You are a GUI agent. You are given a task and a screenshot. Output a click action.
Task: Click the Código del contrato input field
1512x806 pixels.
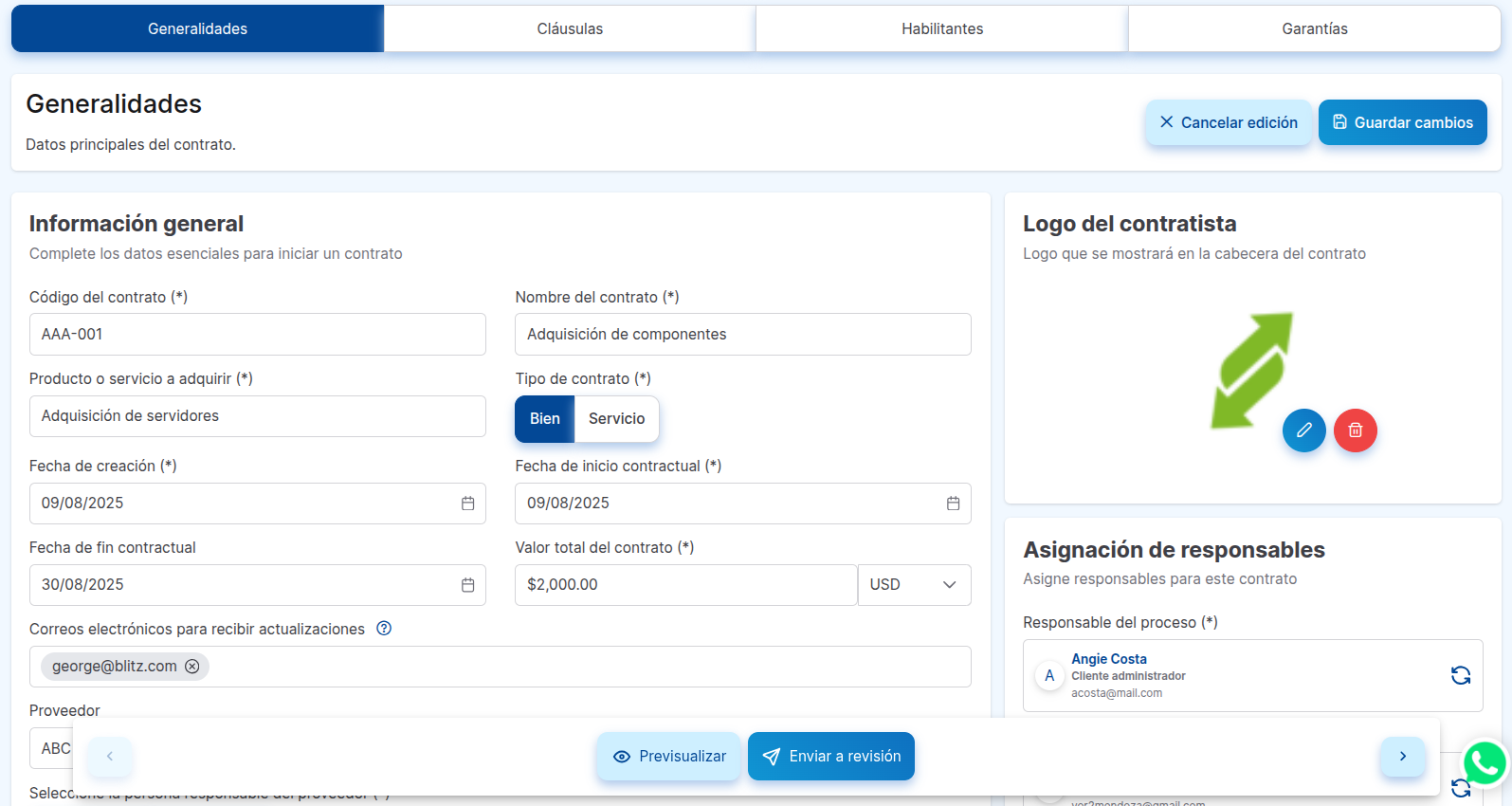coord(257,335)
